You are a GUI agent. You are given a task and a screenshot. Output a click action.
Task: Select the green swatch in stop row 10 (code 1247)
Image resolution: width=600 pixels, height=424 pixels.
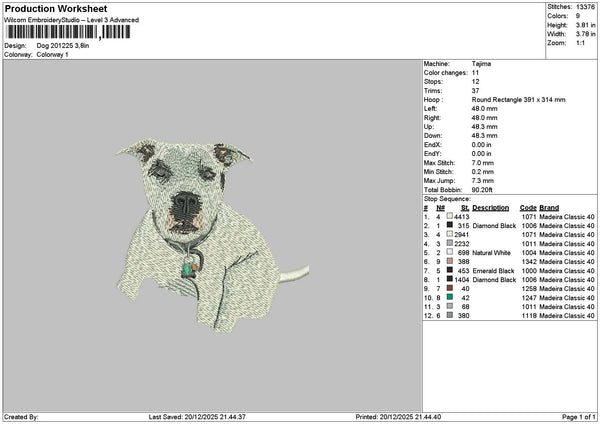pyautogui.click(x=450, y=297)
